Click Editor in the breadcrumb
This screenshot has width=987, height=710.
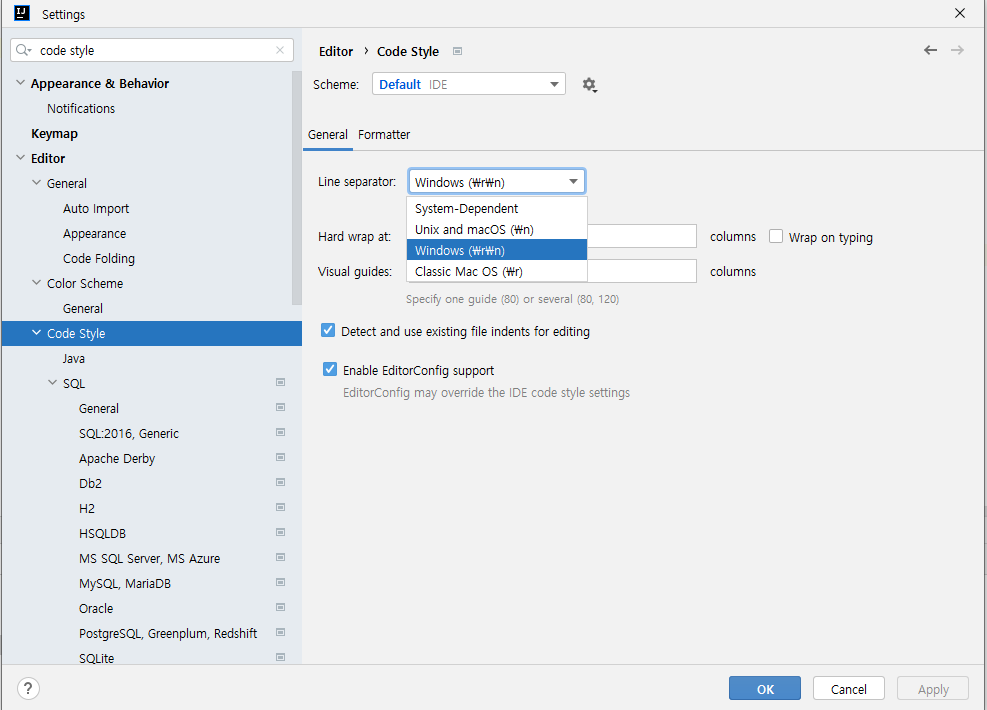pyautogui.click(x=336, y=52)
